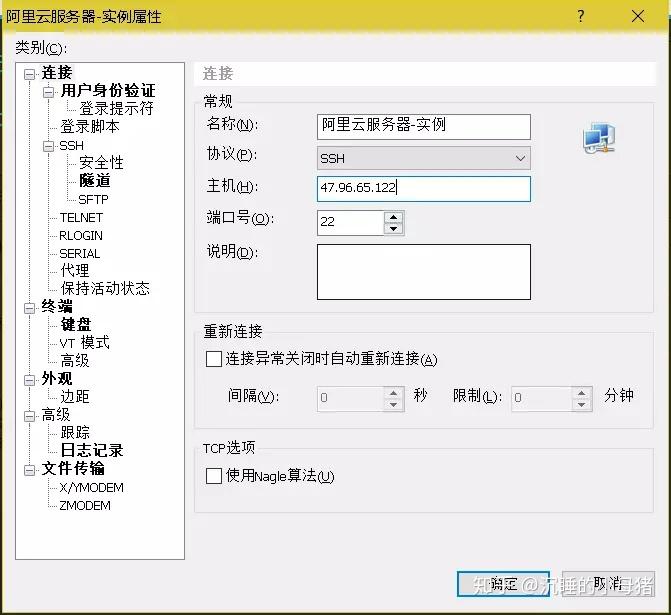Select 外观 tree item
The image size is (671, 615).
click(57, 378)
